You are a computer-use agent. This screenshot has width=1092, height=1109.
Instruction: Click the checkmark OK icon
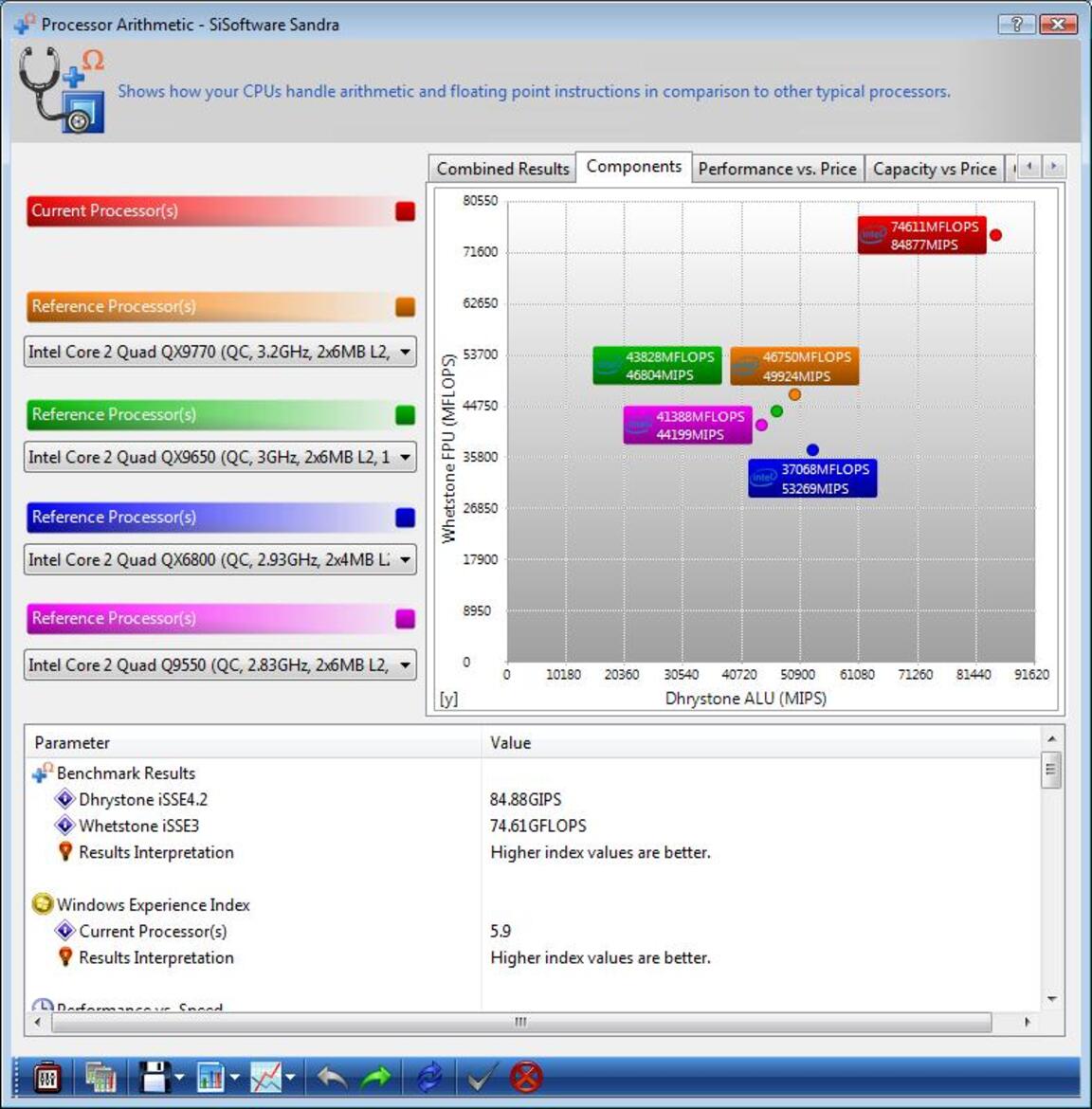tap(482, 1078)
